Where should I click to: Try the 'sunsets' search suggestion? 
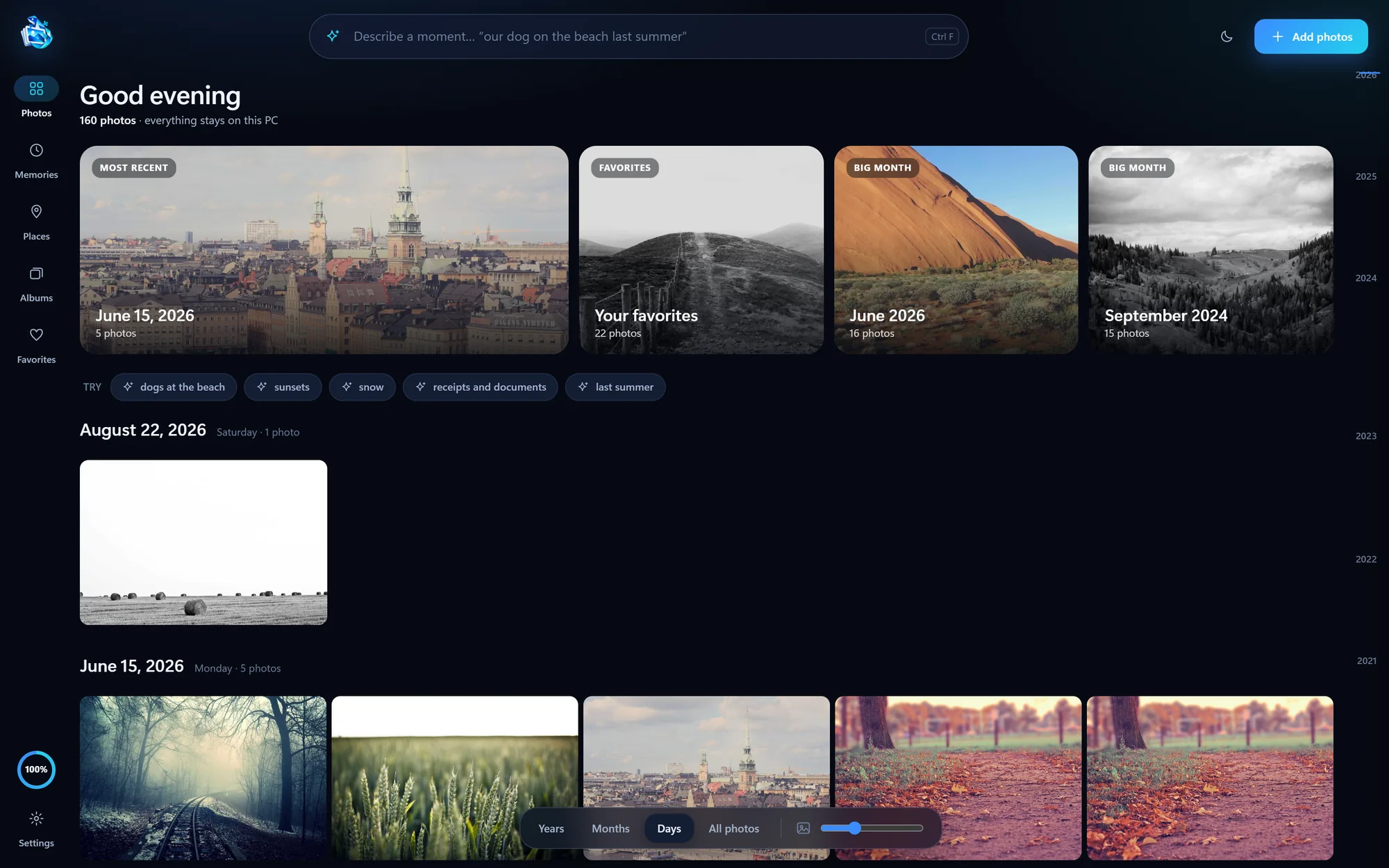tap(283, 387)
